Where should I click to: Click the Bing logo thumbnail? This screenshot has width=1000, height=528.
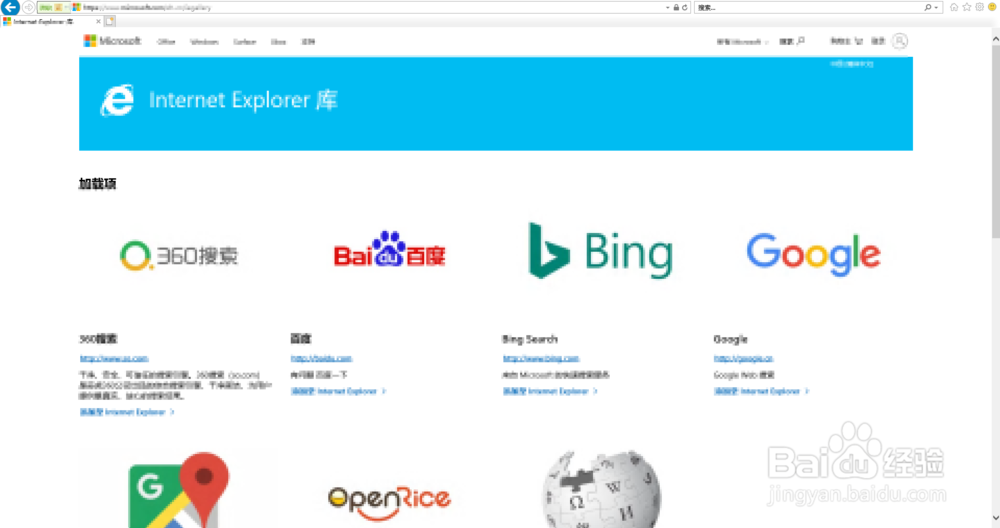pos(601,251)
